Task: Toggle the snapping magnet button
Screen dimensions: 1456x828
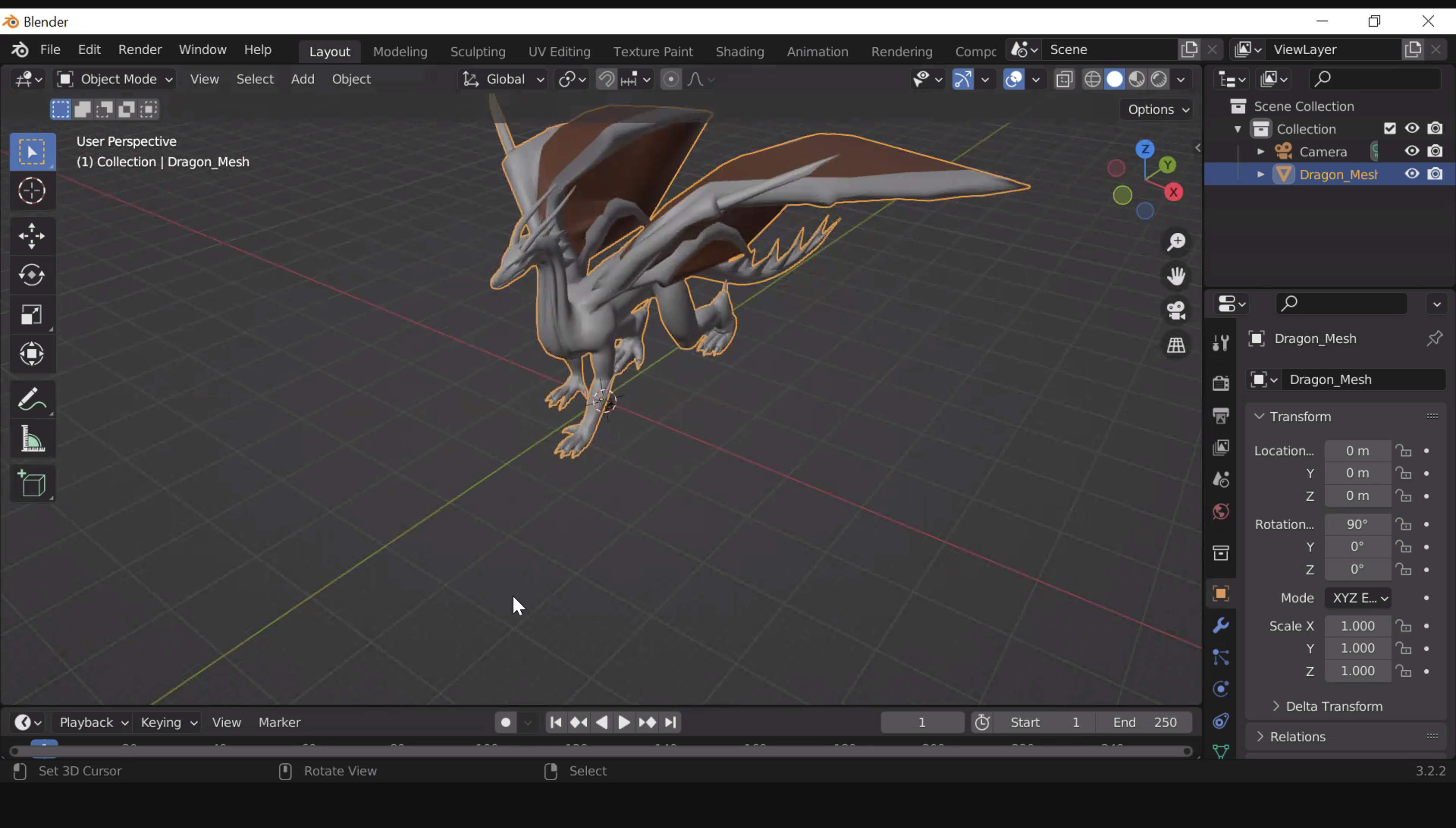Action: (606, 79)
